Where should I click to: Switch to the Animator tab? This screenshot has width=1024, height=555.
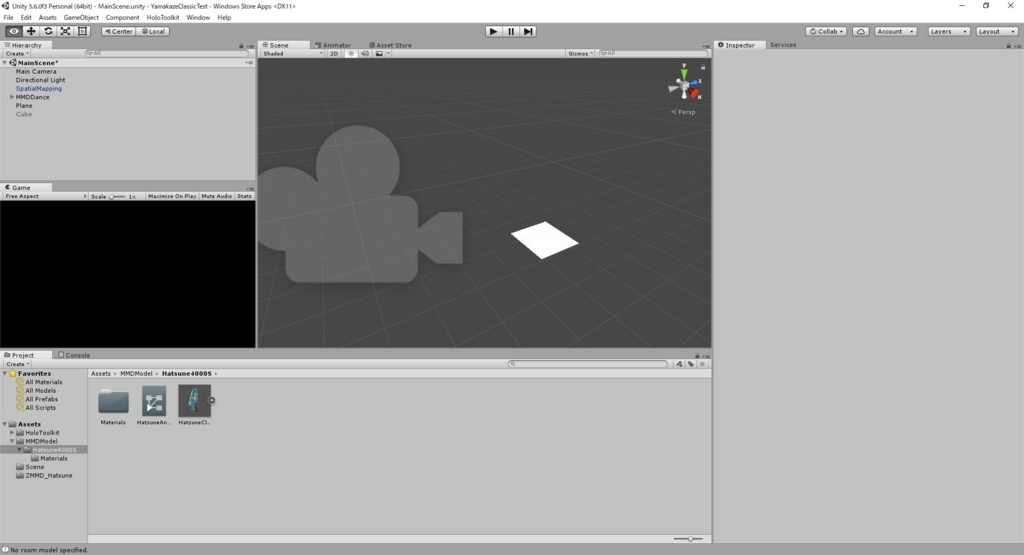coord(333,46)
